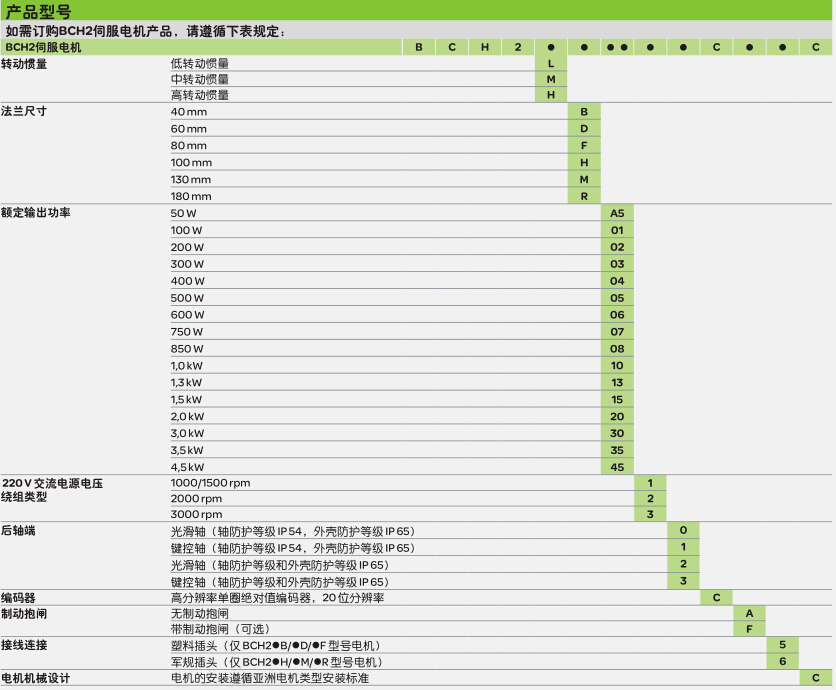The image size is (836, 690).
Task: Click code L for 低转动惯量
Action: [x=550, y=64]
